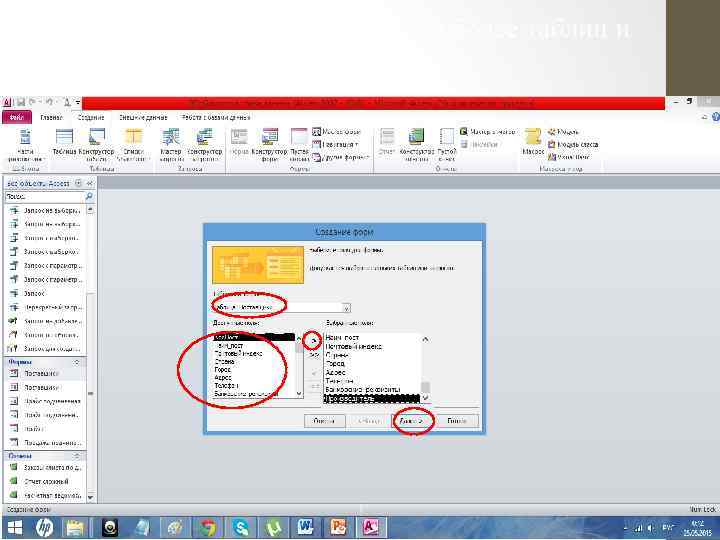This screenshot has width=720, height=540.
Task: Open PowerPoint from the taskbar
Action: pyautogui.click(x=338, y=527)
